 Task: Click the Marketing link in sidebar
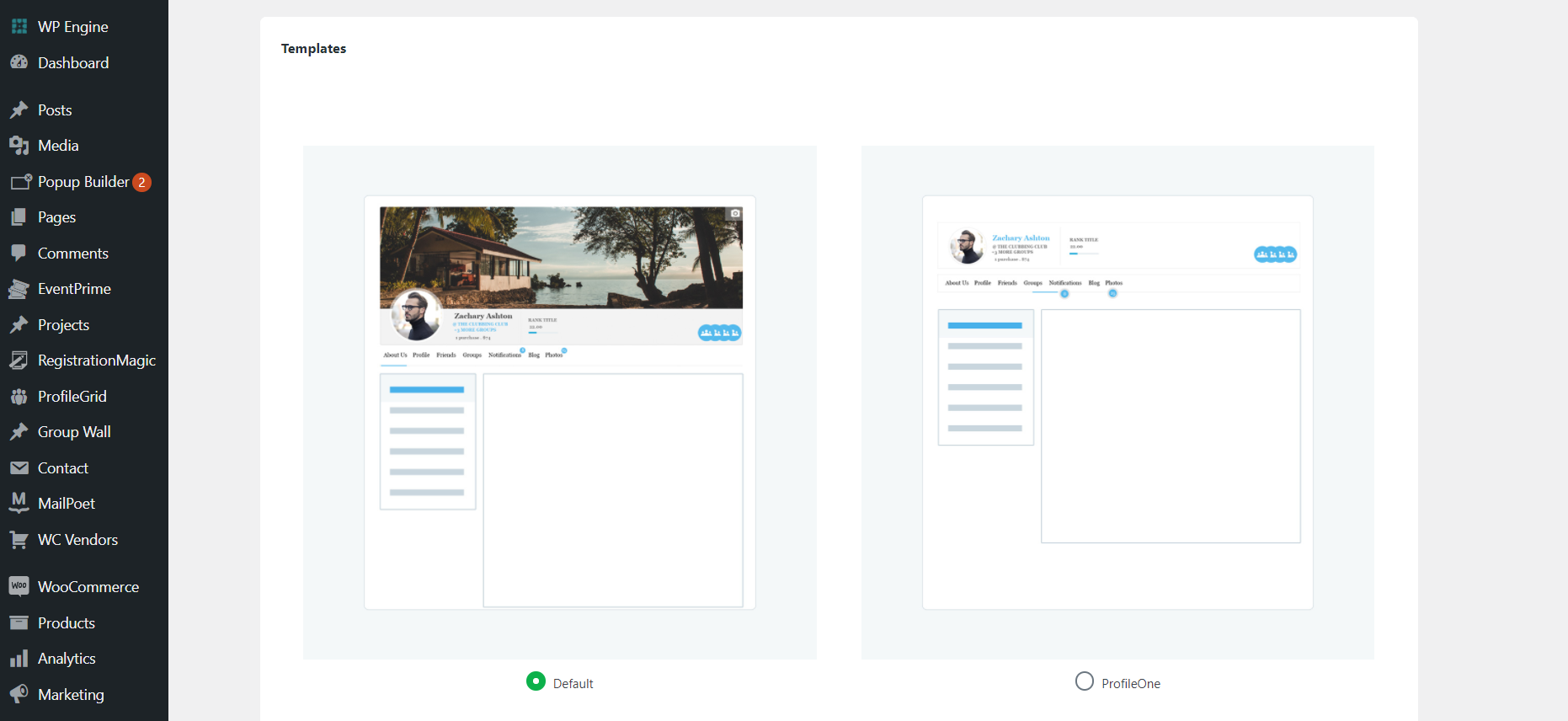point(71,695)
